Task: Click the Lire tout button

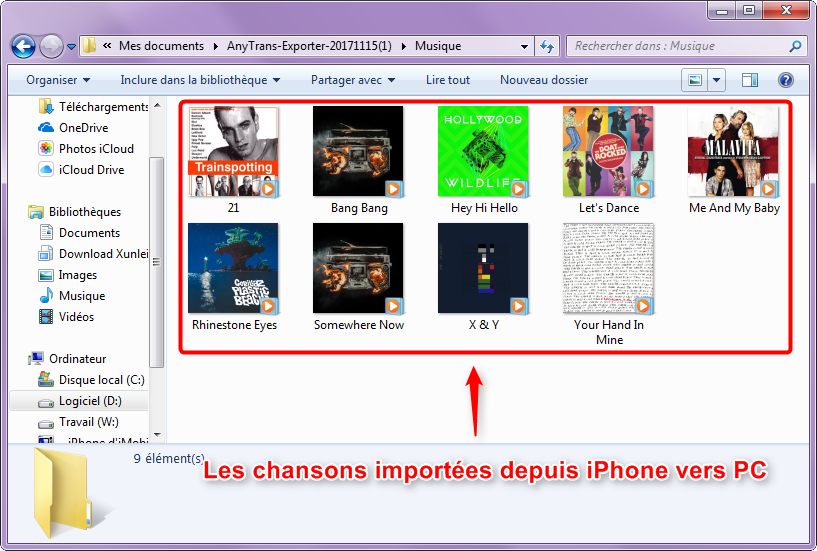Action: click(448, 80)
